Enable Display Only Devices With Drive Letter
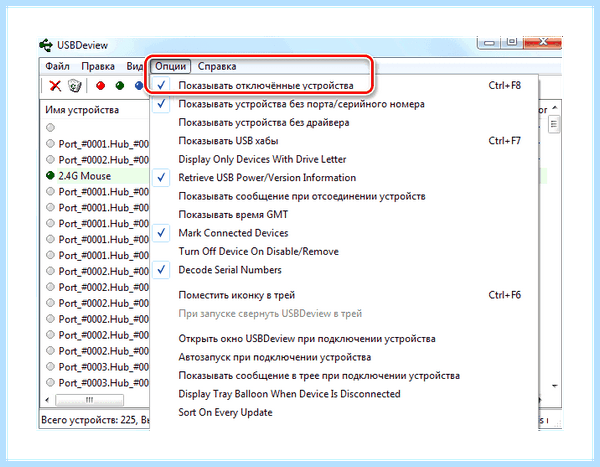The image size is (600, 467). click(x=344, y=159)
